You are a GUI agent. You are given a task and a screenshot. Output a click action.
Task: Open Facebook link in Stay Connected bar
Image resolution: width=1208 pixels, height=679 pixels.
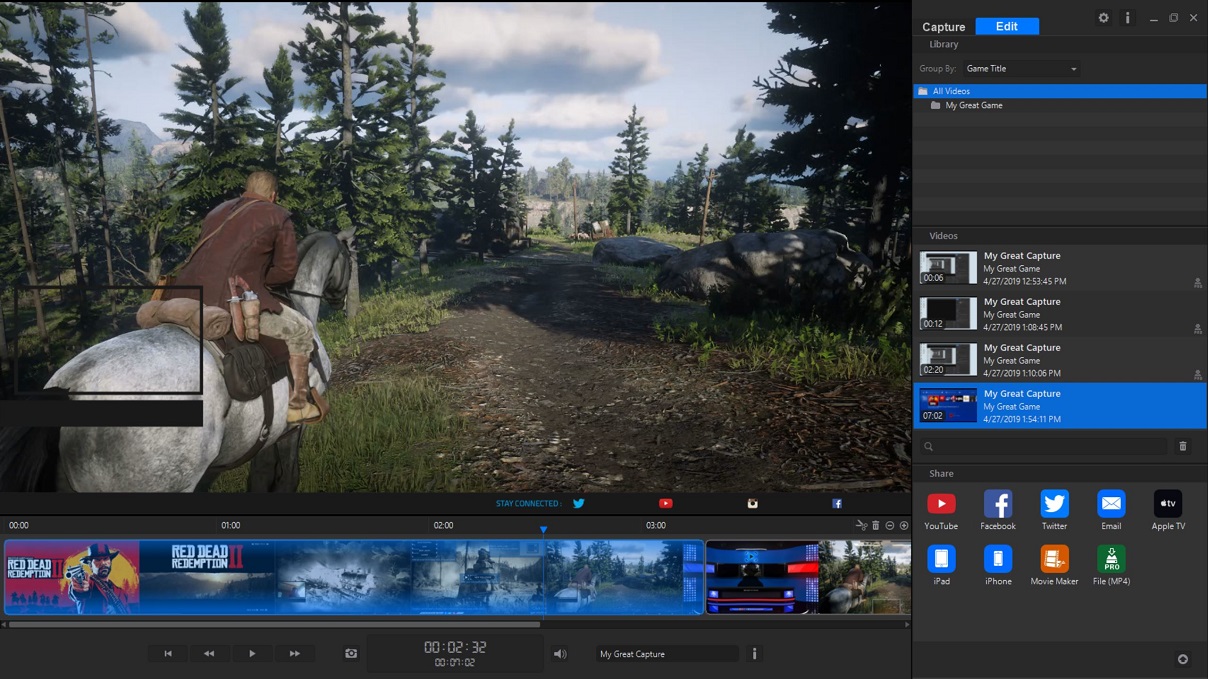pos(837,503)
